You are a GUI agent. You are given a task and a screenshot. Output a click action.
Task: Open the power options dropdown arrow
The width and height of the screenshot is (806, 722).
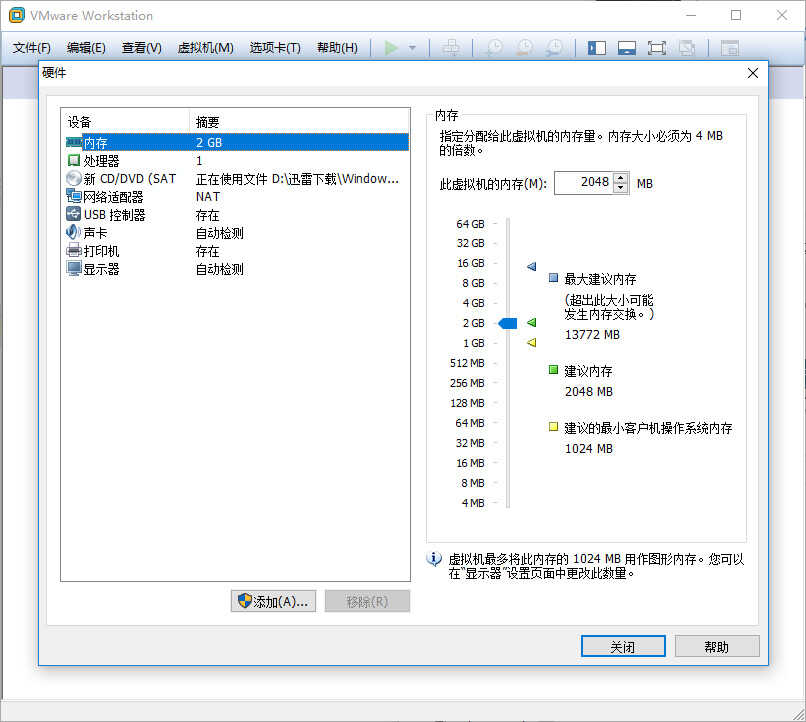pos(412,48)
